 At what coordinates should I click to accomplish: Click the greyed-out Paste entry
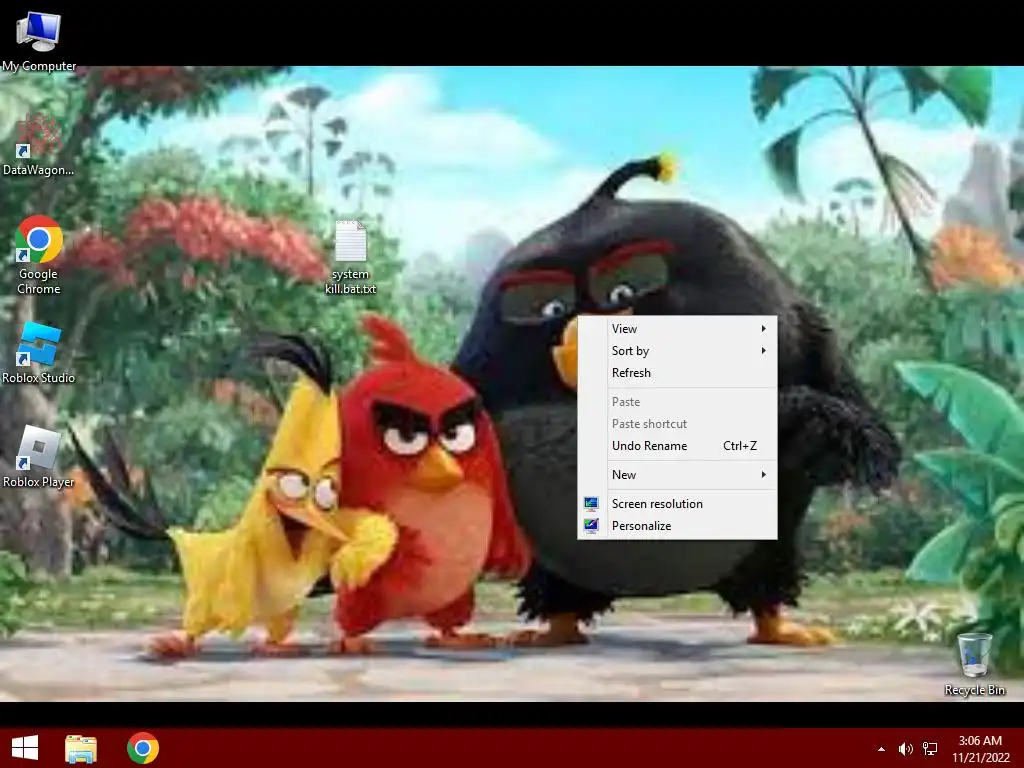[x=677, y=402]
